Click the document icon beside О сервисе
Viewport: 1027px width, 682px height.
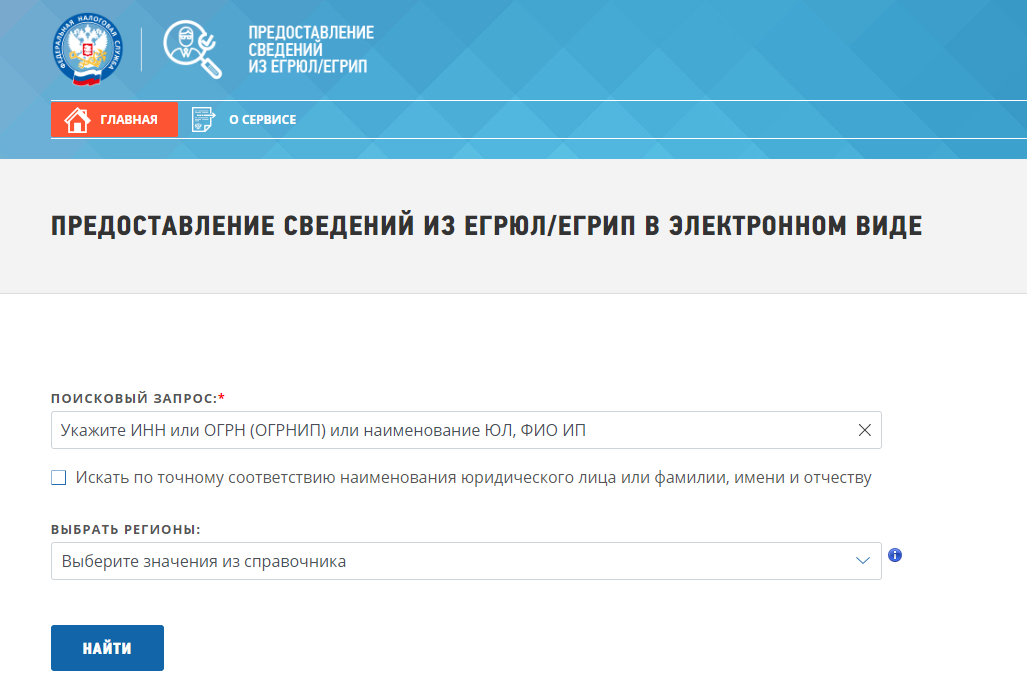204,120
